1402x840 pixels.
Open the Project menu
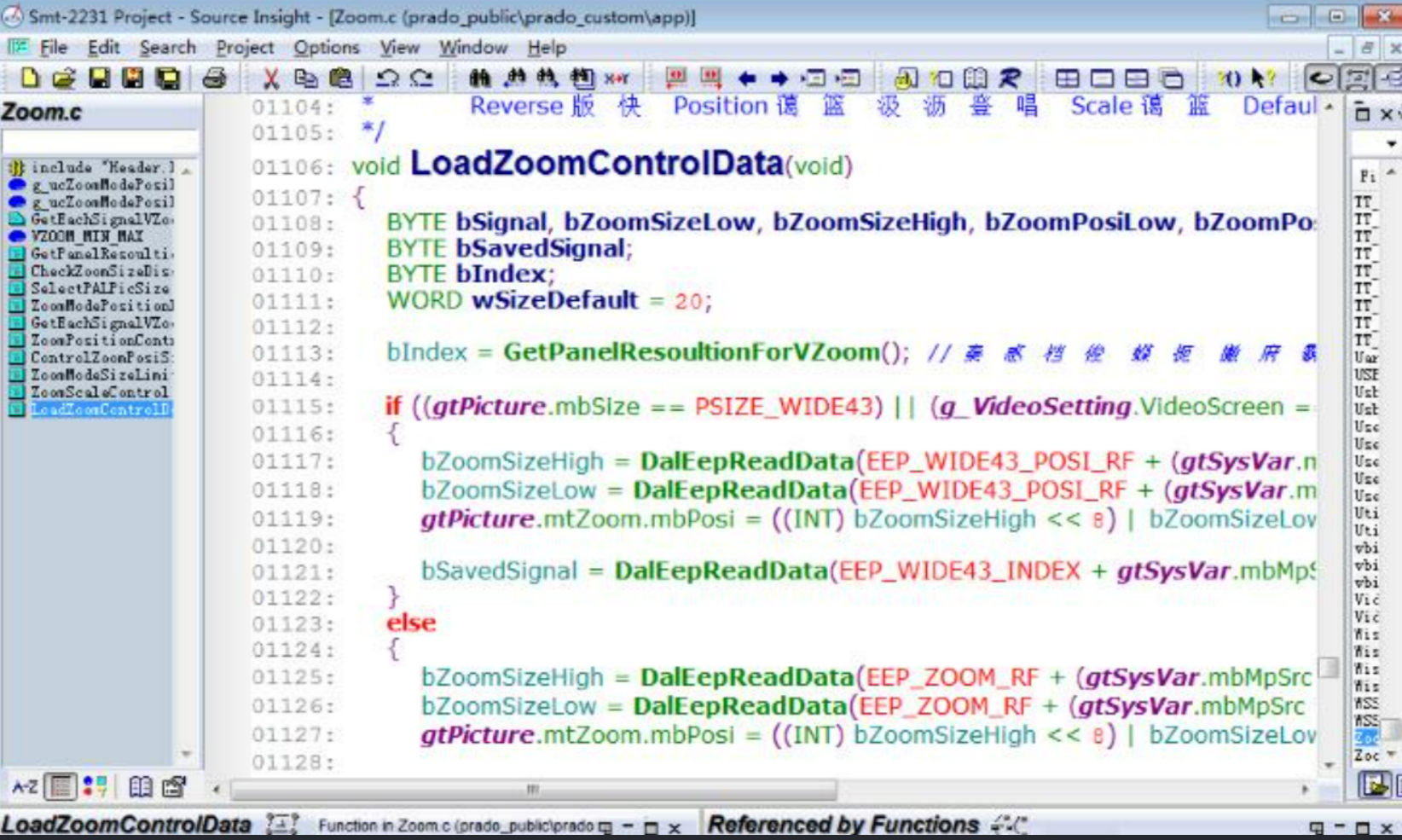point(245,48)
